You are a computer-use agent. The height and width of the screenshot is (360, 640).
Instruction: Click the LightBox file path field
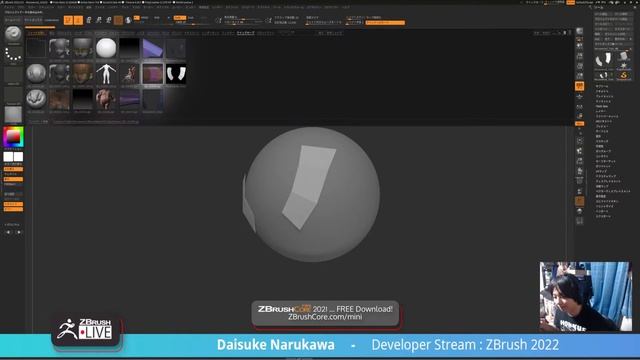tap(96, 122)
